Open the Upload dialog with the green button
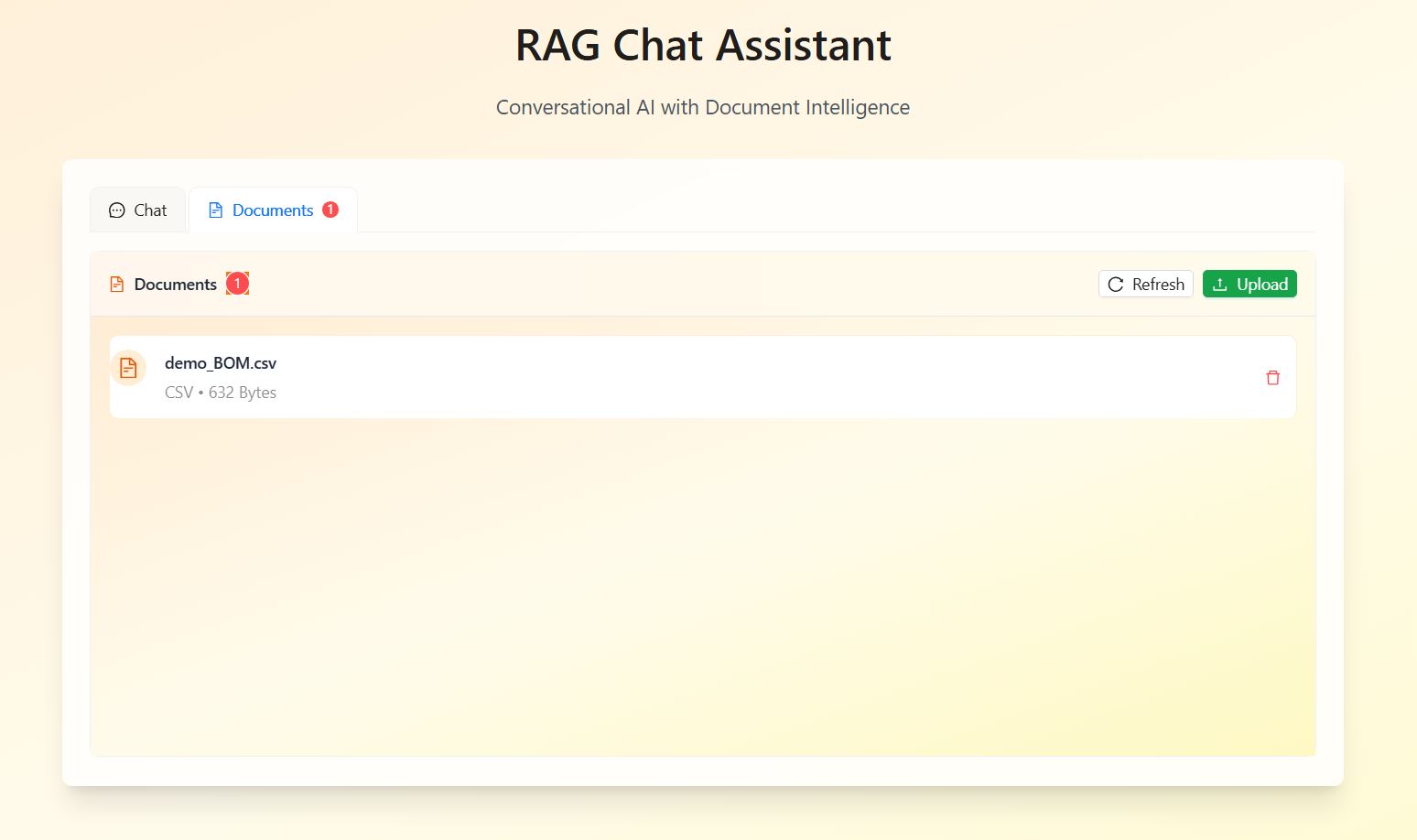 (x=1249, y=285)
